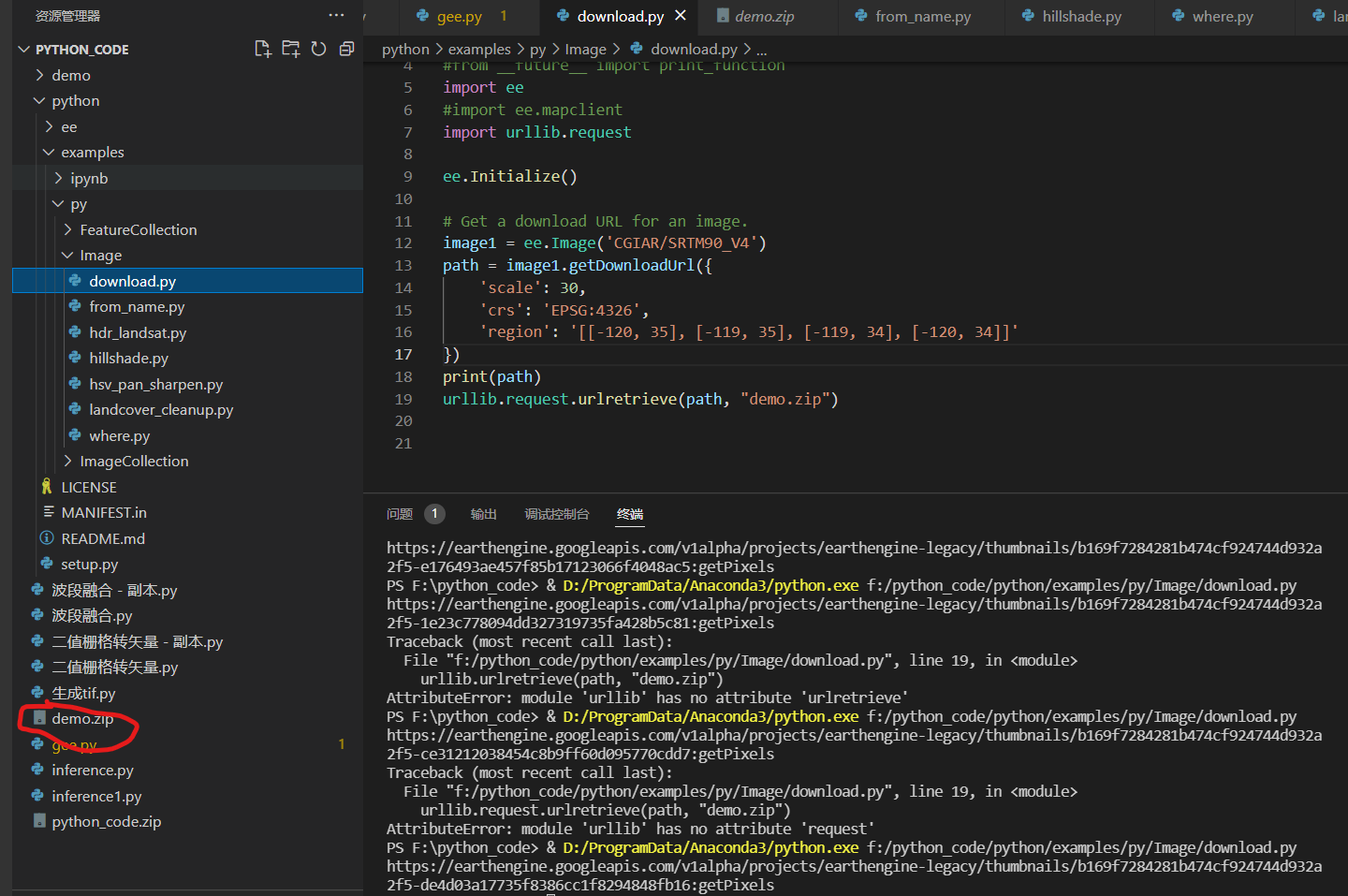Viewport: 1348px width, 896px height.
Task: Select the 调试控制台 debug console tab
Action: click(x=557, y=514)
